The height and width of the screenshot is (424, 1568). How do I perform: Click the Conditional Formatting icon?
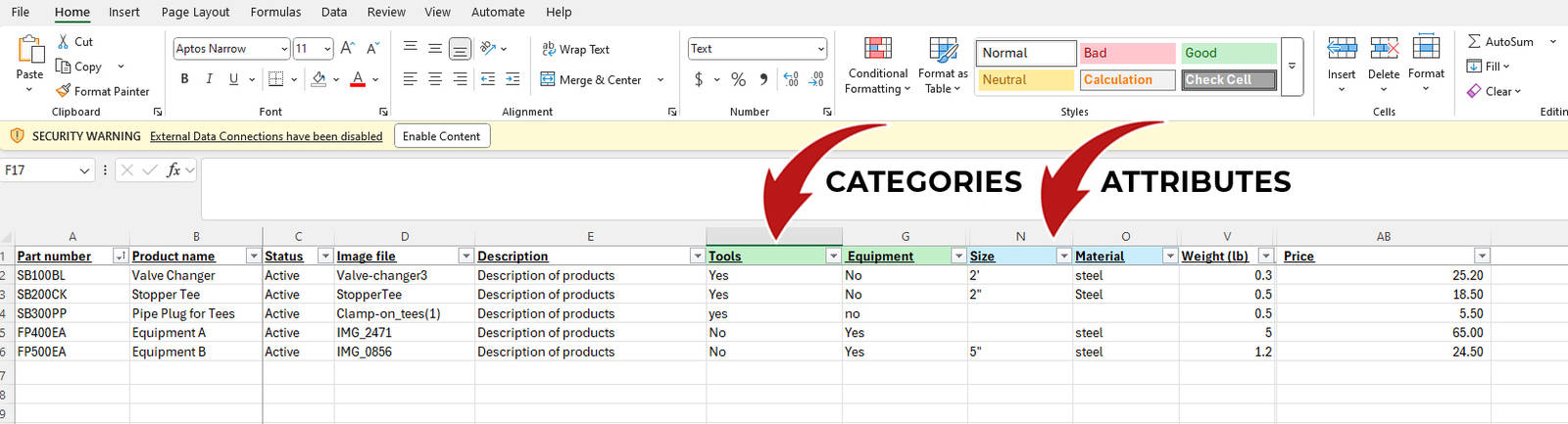point(877,50)
